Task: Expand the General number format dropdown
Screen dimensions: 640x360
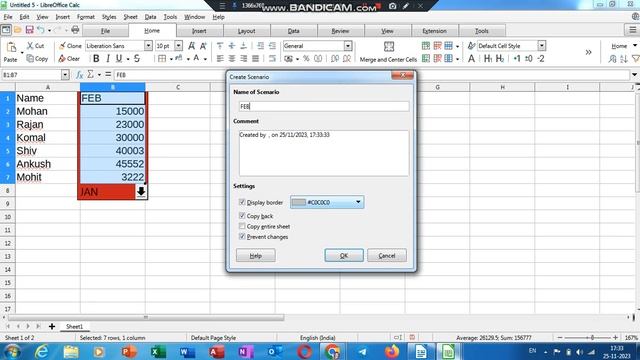Action: (348, 46)
